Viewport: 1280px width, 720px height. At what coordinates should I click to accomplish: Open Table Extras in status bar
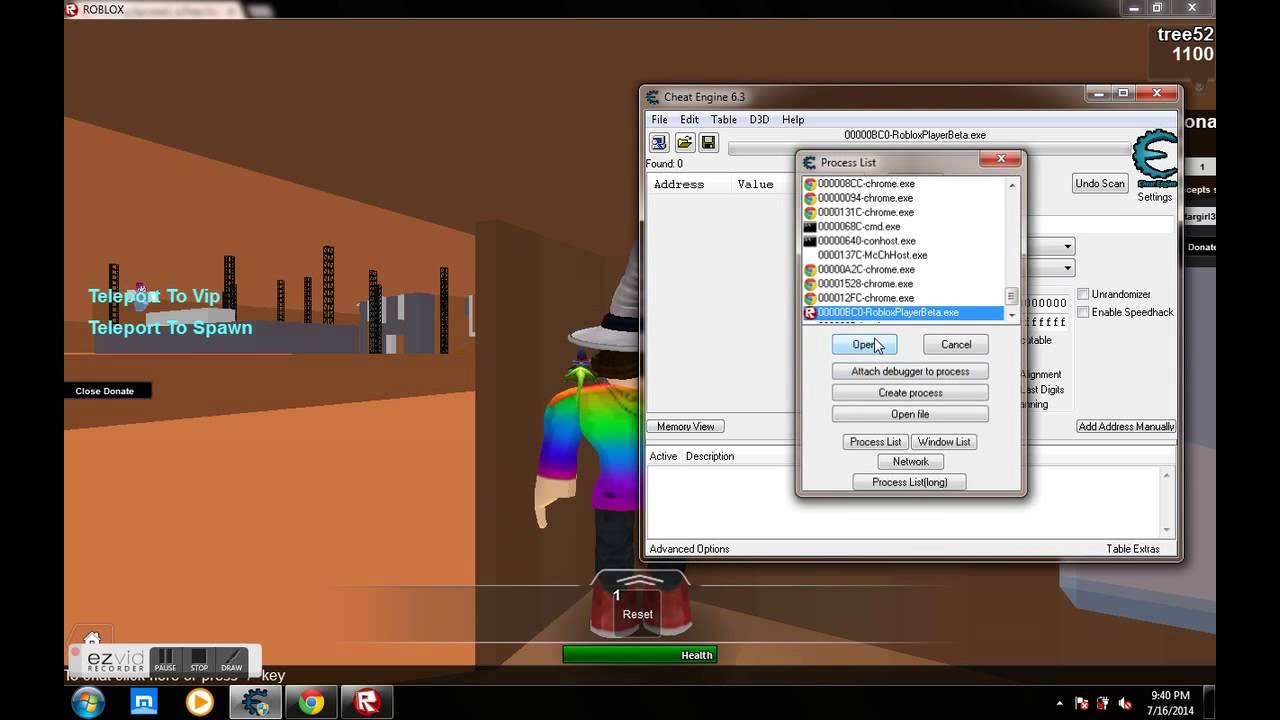pyautogui.click(x=1133, y=549)
